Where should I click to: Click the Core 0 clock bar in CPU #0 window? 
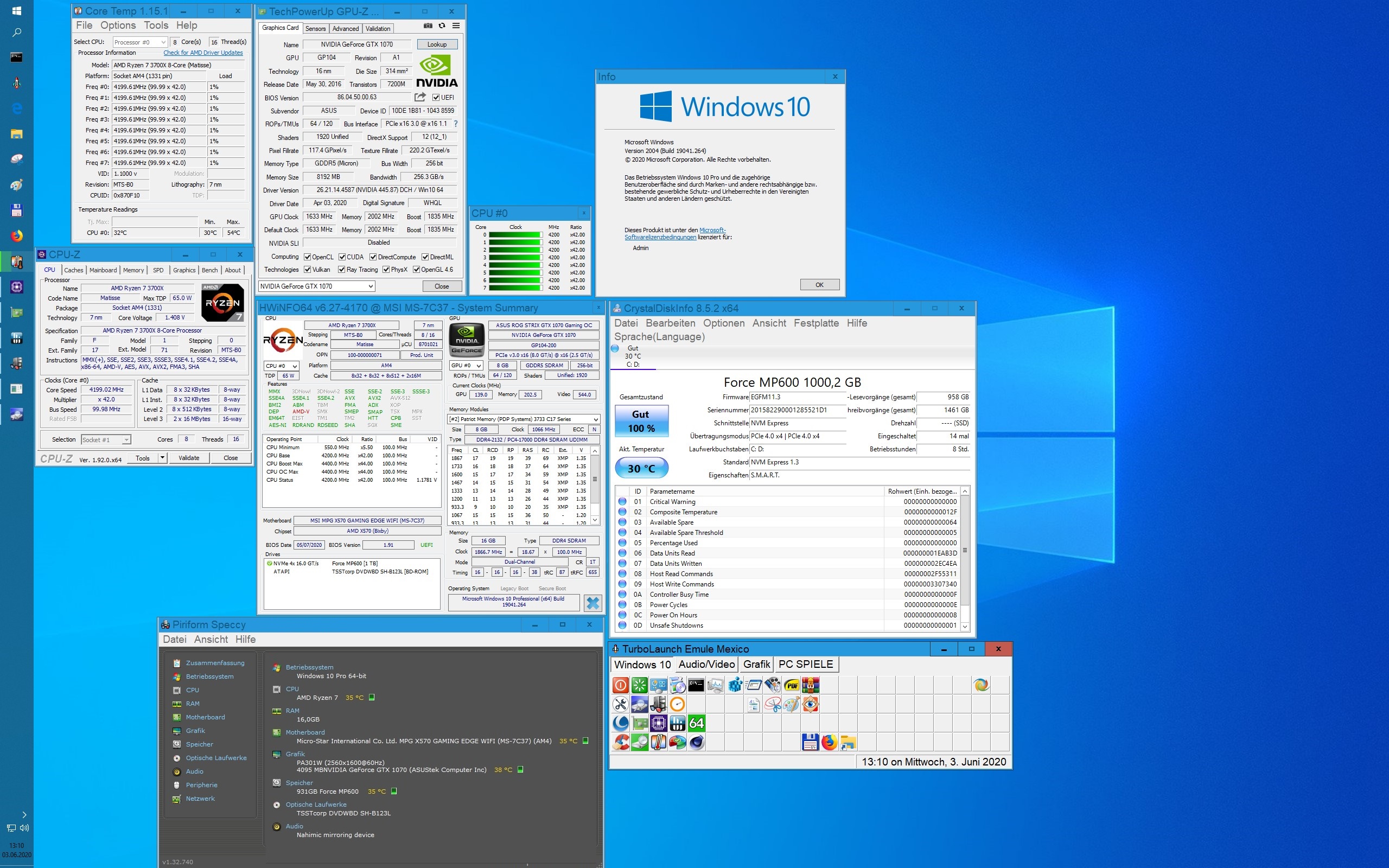pos(515,235)
